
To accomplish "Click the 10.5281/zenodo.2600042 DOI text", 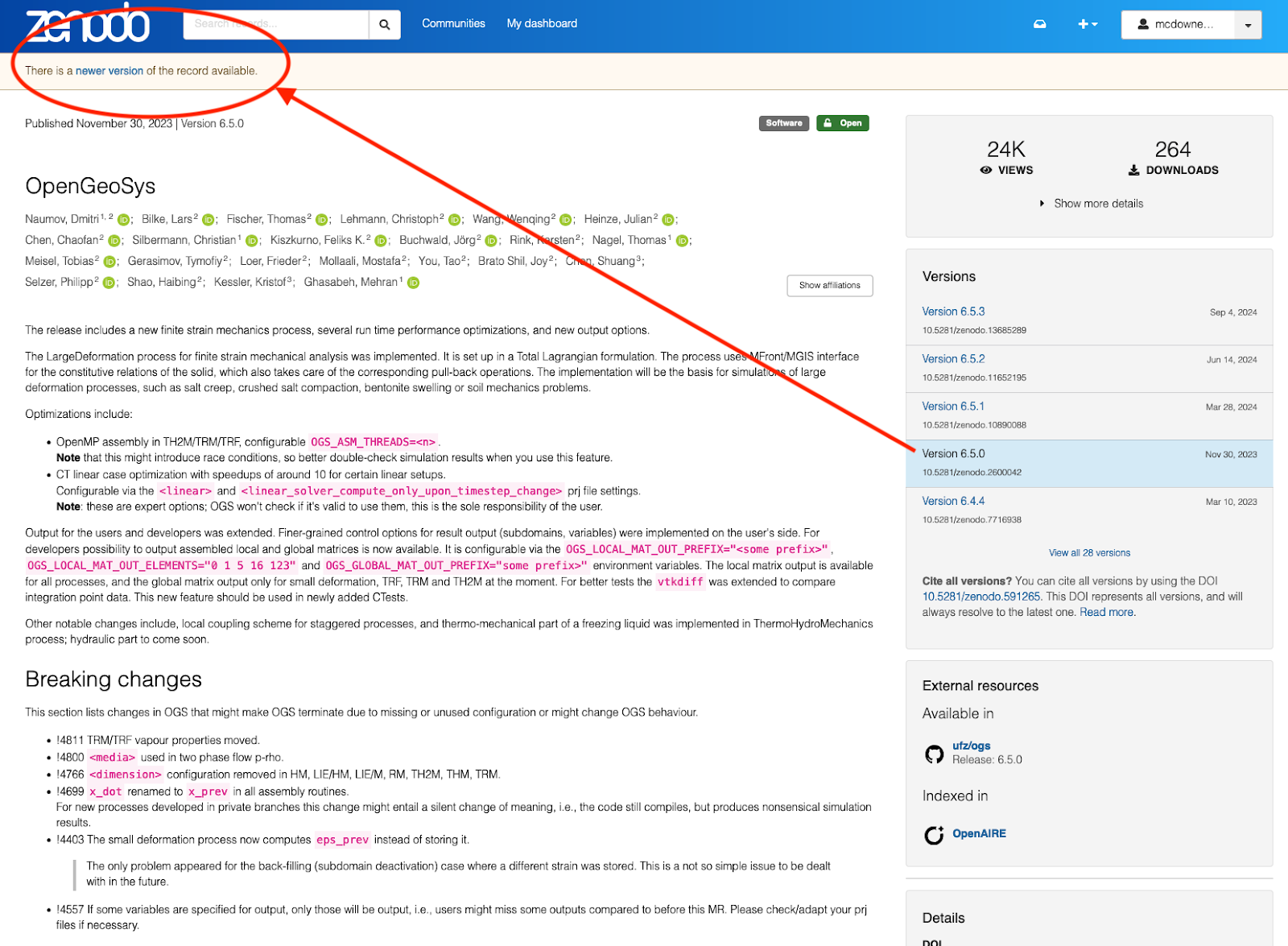I will [x=972, y=473].
